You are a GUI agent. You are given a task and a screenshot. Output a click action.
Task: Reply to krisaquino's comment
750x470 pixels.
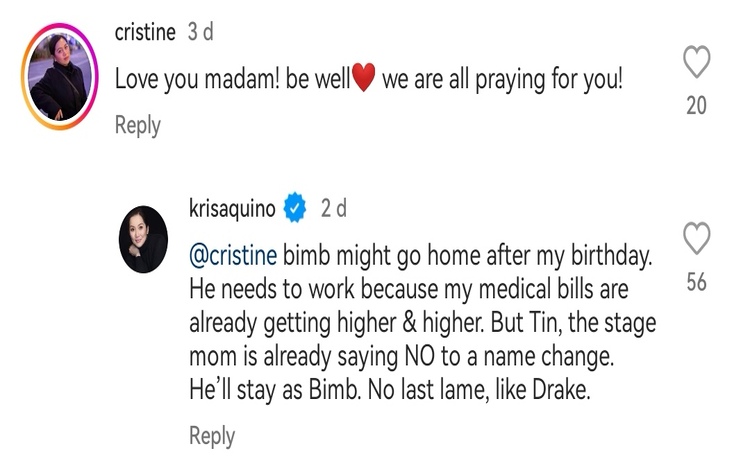pyautogui.click(x=212, y=436)
